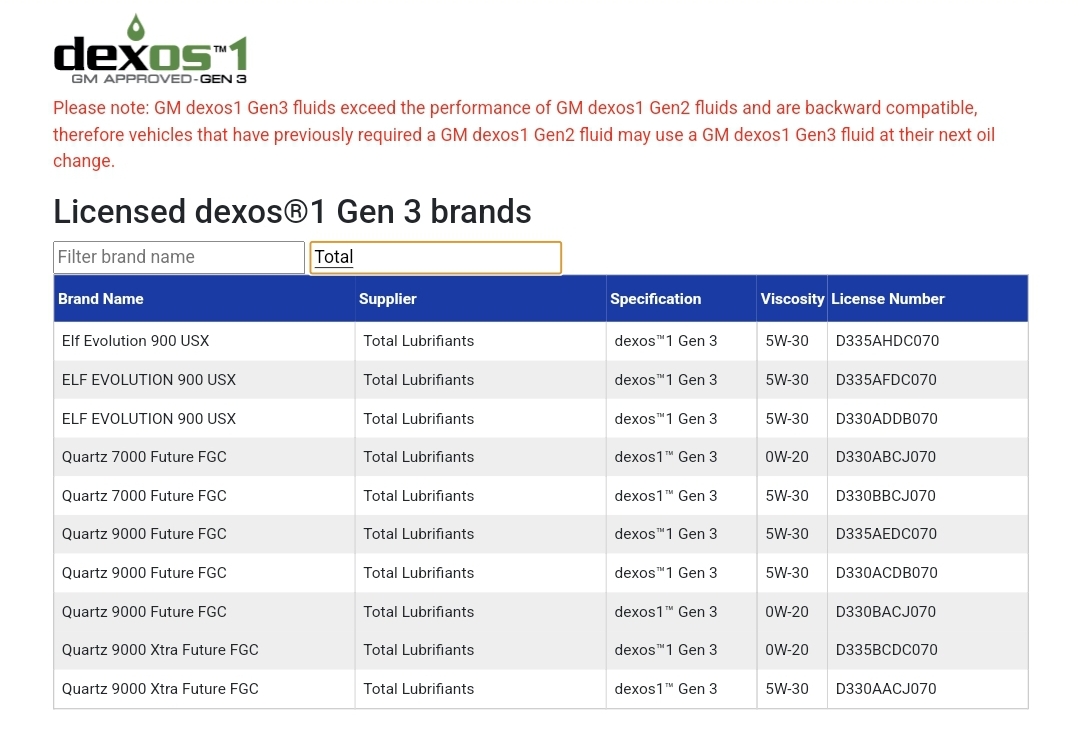
Task: Click Quartz 9000 Future FGC in D330ACDB070 row
Action: pos(144,573)
